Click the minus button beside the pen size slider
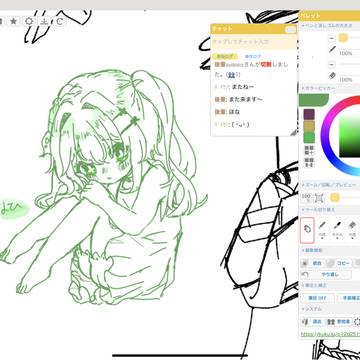Screen dimensions: 360x360 331,38
